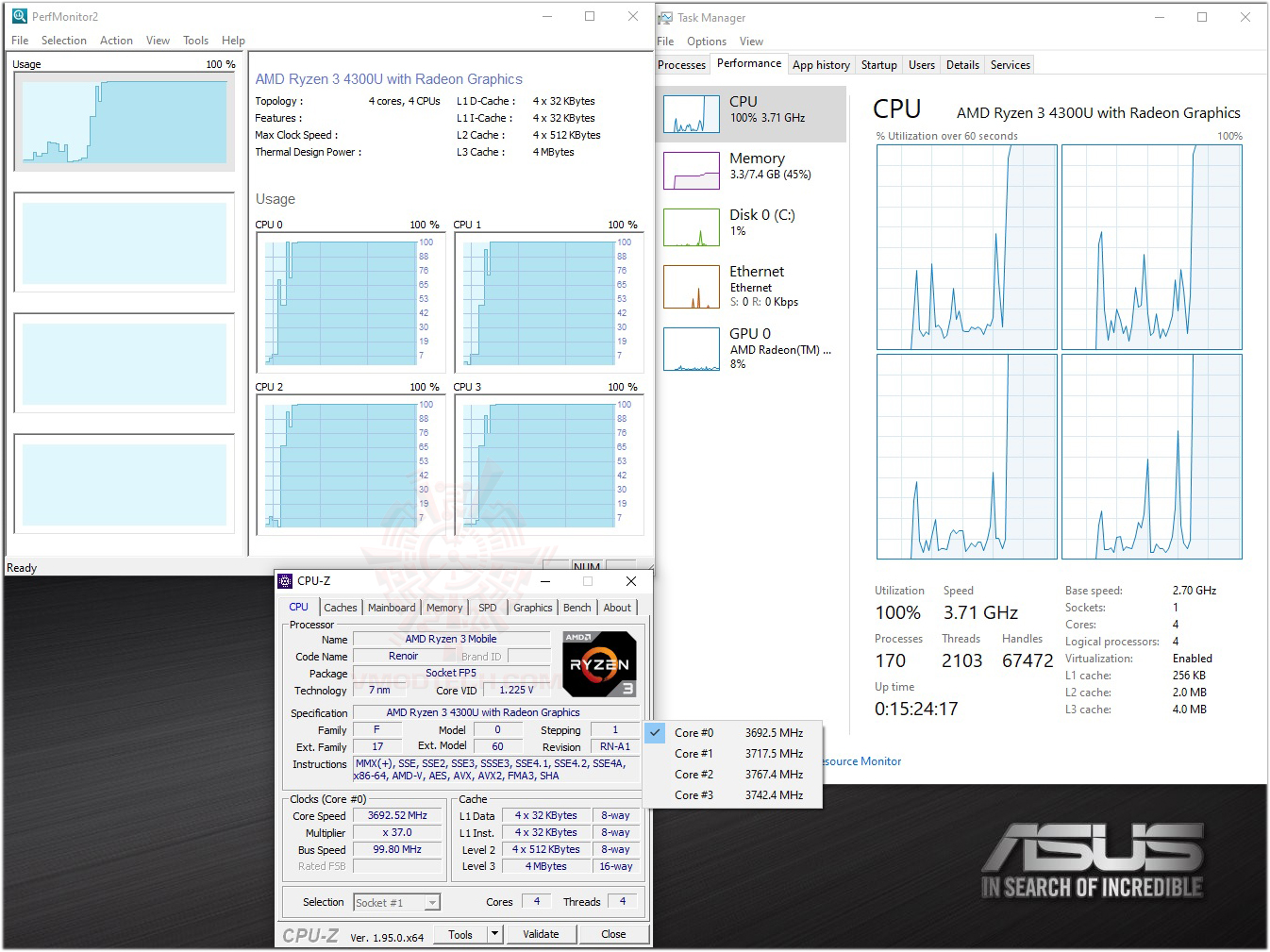The height and width of the screenshot is (952, 1270).
Task: Click Bus Speed value 99.80 MHz
Action: tap(397, 850)
